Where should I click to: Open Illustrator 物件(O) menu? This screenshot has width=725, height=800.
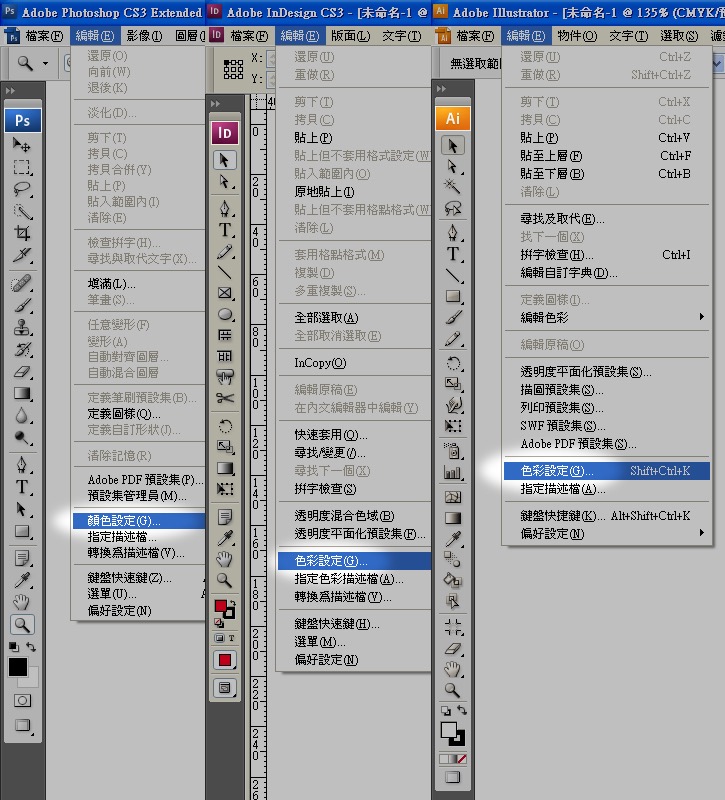577,36
